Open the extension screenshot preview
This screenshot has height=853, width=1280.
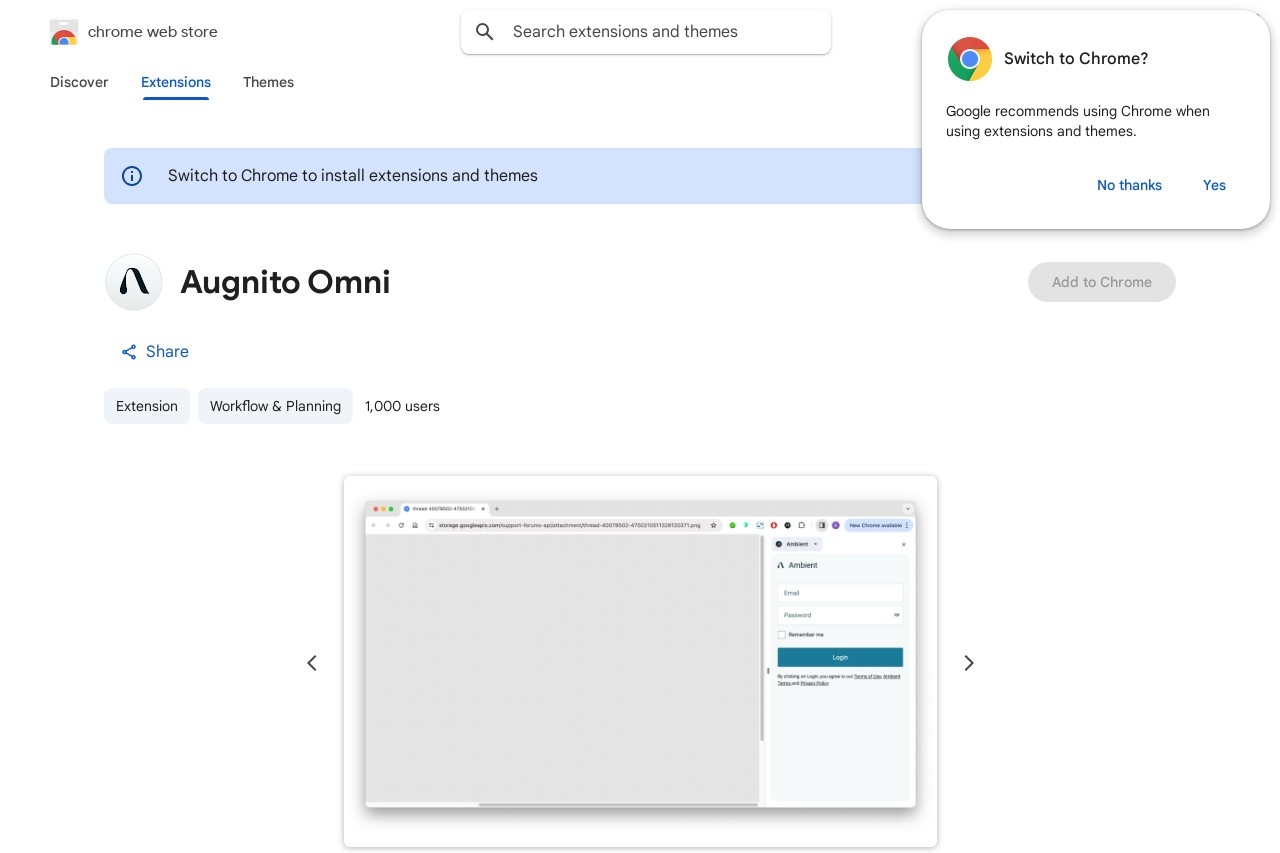[x=640, y=662]
